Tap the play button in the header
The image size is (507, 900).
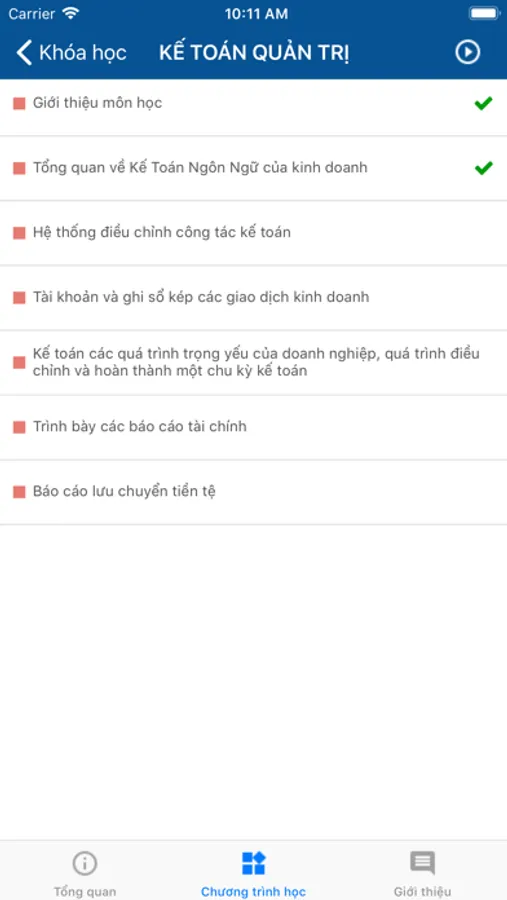[x=467, y=52]
